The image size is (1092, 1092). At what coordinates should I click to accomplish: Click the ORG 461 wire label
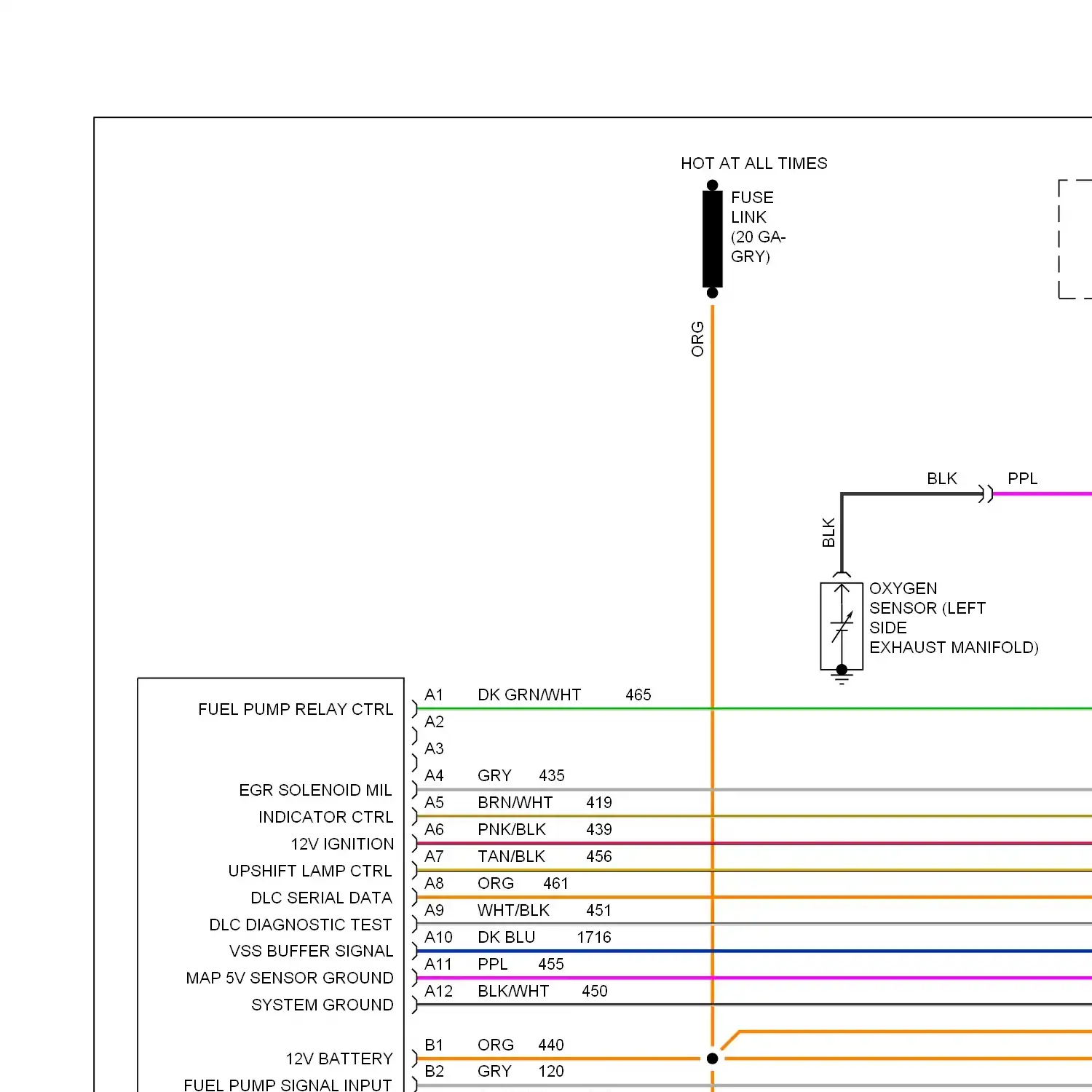[x=523, y=883]
